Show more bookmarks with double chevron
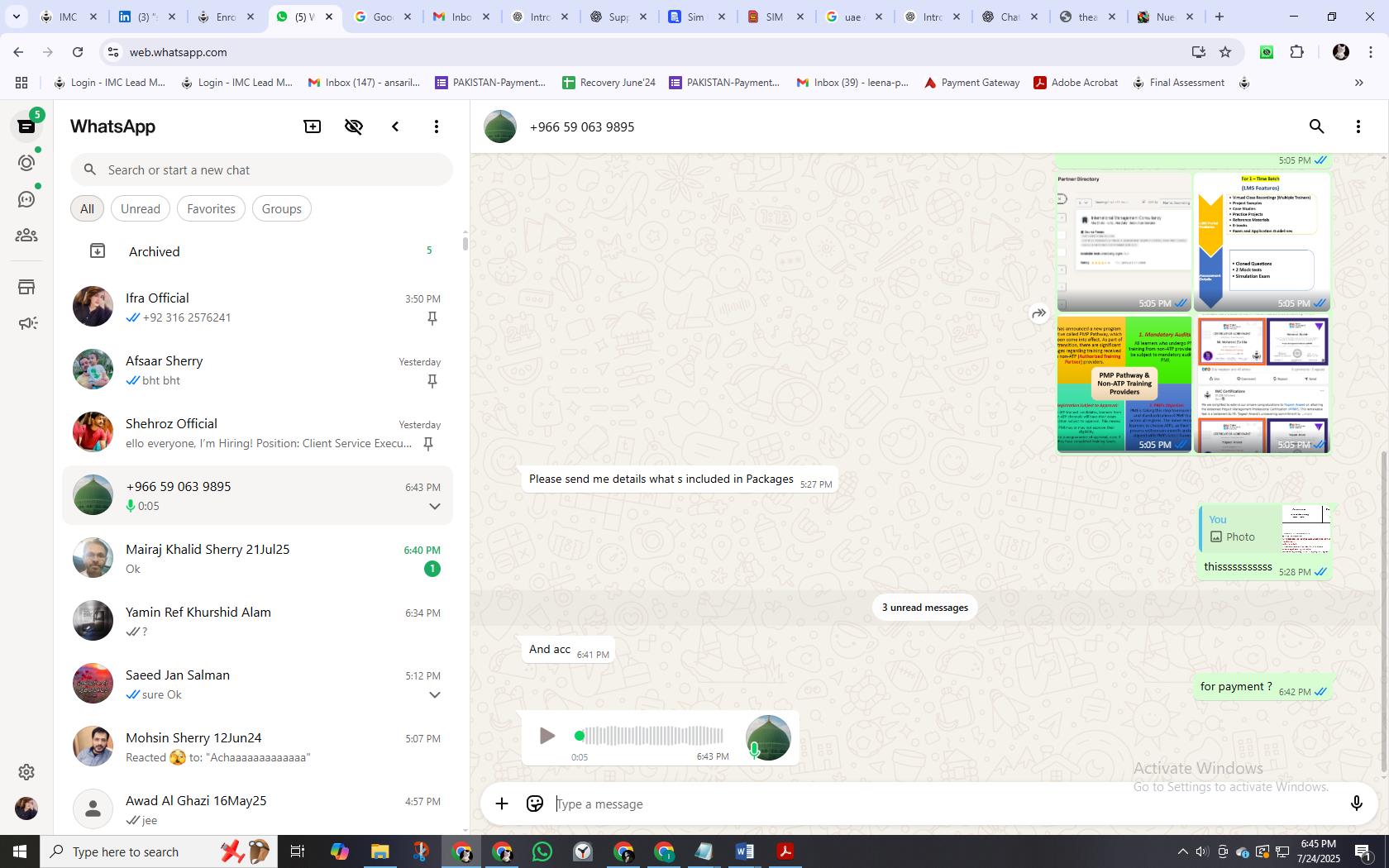 pos(1358,83)
